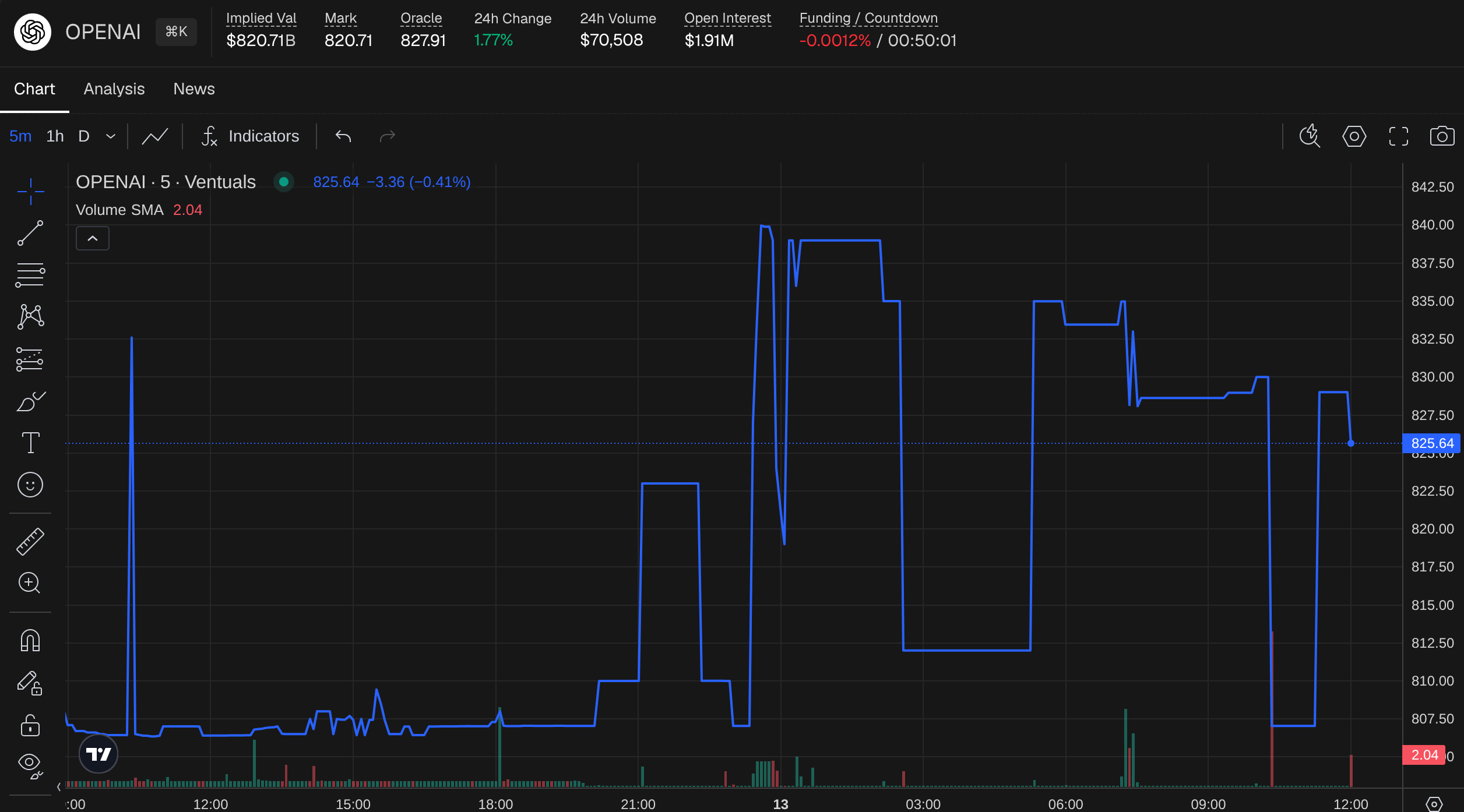Viewport: 1464px width, 812px height.
Task: Toggle lock all drawing tools
Action: click(30, 726)
